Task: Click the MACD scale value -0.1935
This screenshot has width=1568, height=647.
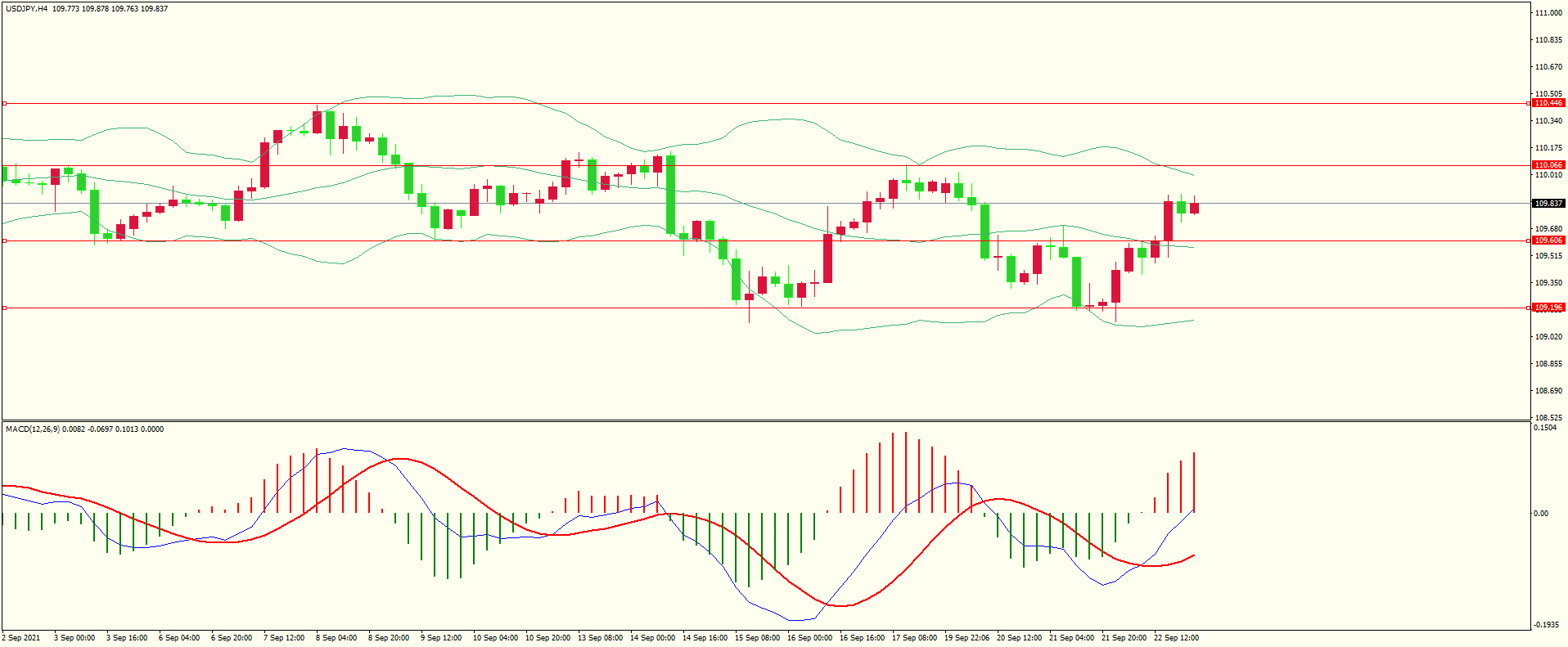Action: tap(1546, 625)
